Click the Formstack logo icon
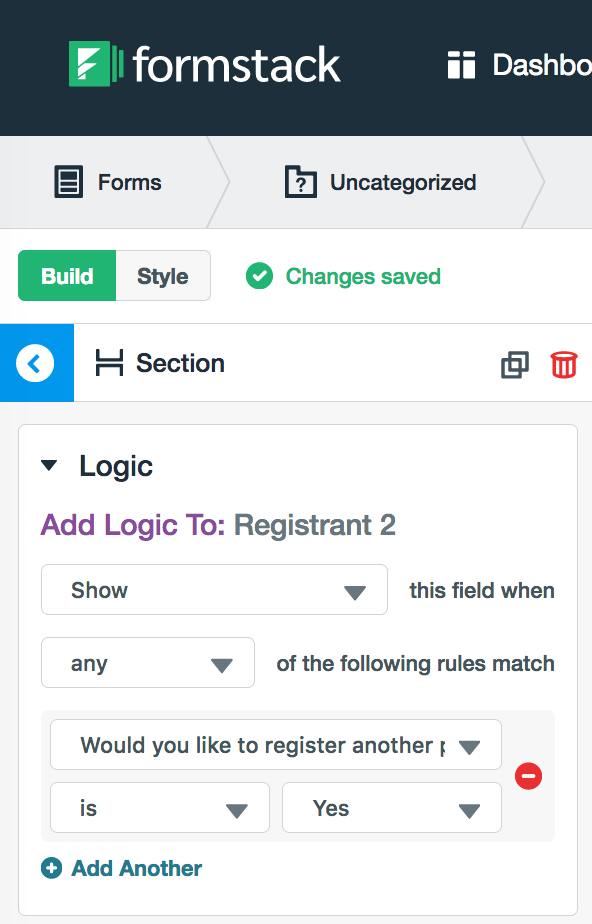 [x=96, y=64]
